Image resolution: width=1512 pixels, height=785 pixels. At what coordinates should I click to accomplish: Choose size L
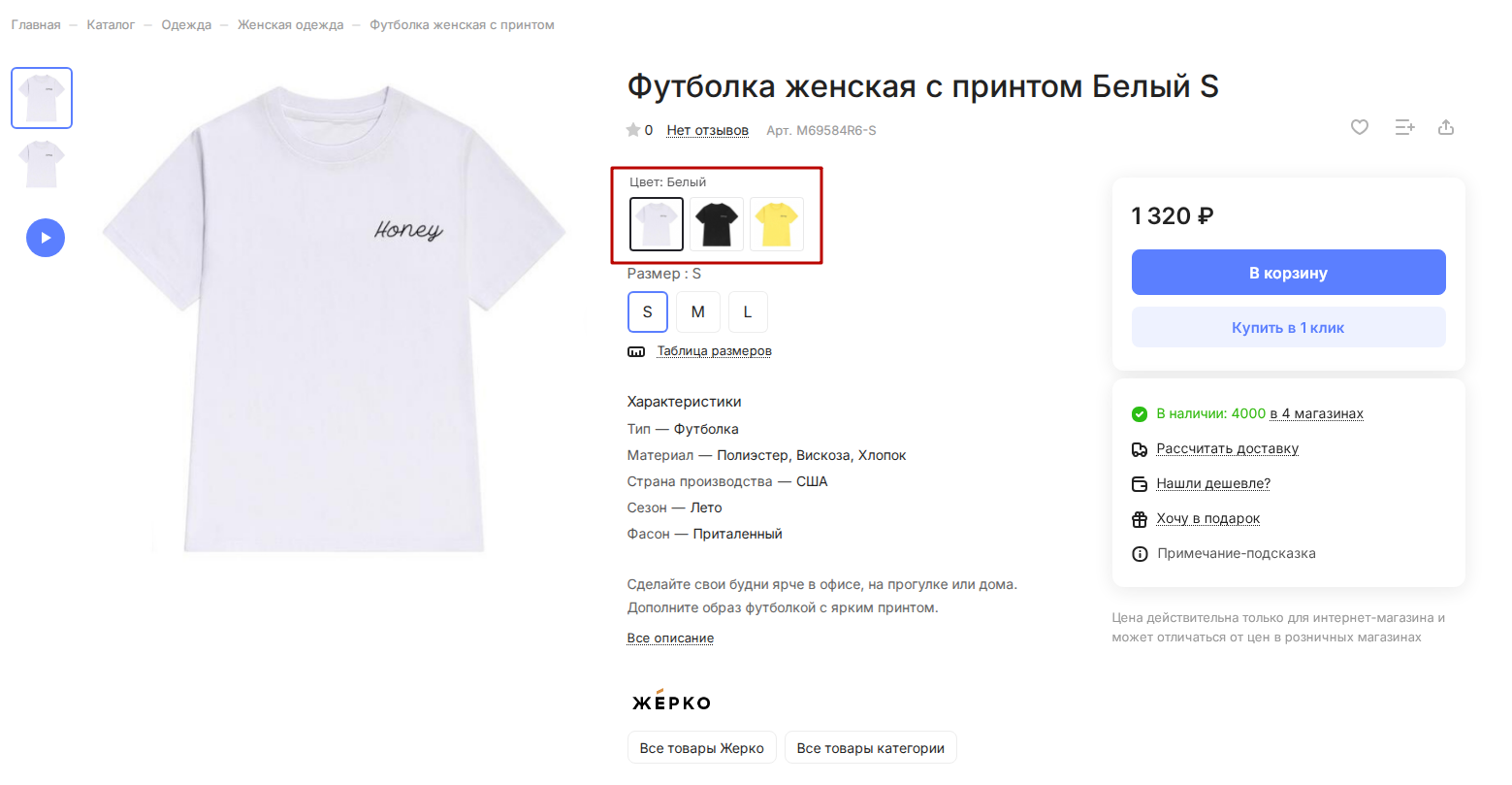pos(748,311)
